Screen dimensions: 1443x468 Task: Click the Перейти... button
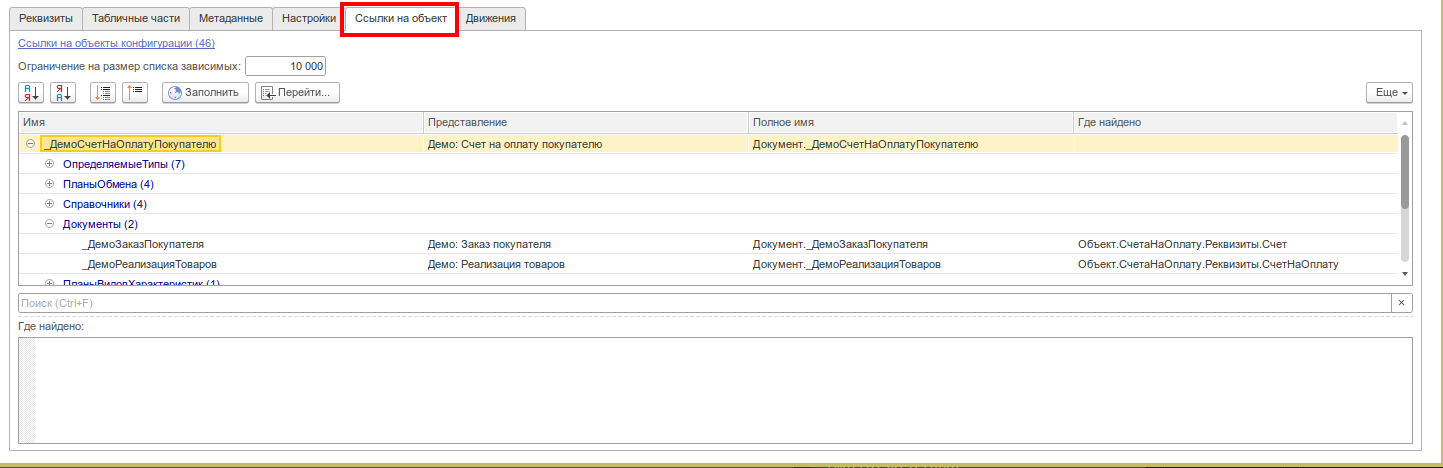(298, 93)
